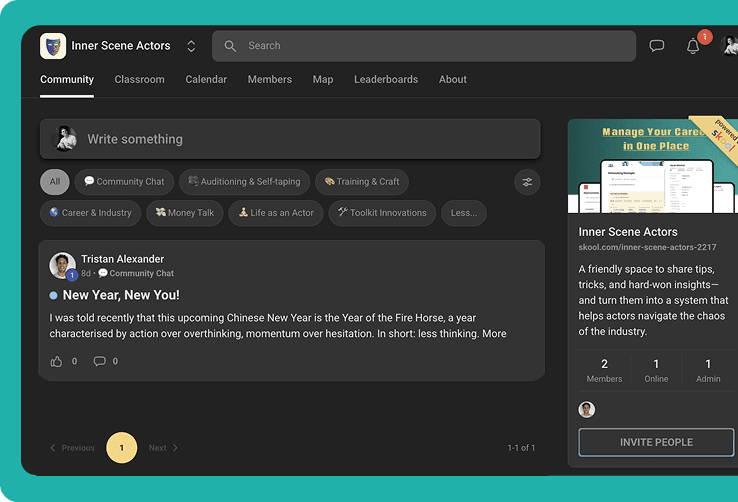Open the New Year, New You! post
Image resolution: width=738 pixels, height=502 pixels.
121,295
